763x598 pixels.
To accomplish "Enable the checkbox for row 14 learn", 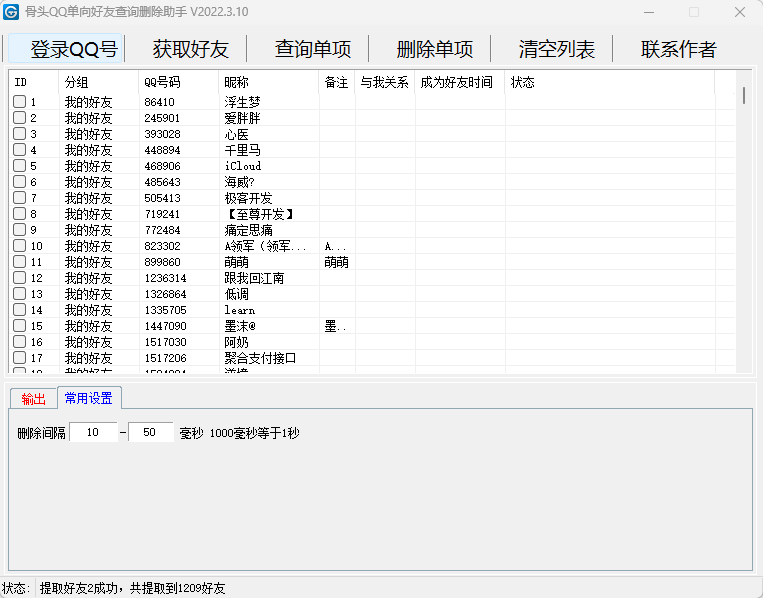I will coord(19,309).
